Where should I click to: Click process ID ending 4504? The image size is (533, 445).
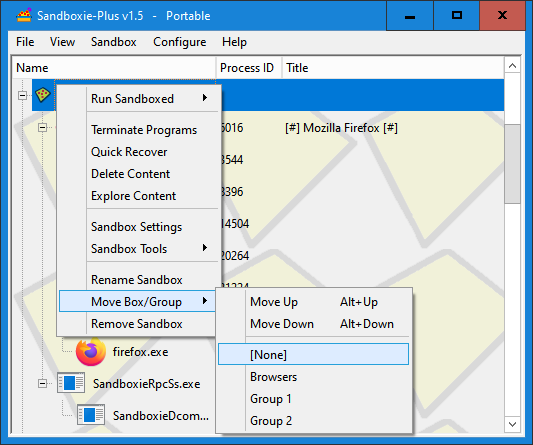point(235,224)
